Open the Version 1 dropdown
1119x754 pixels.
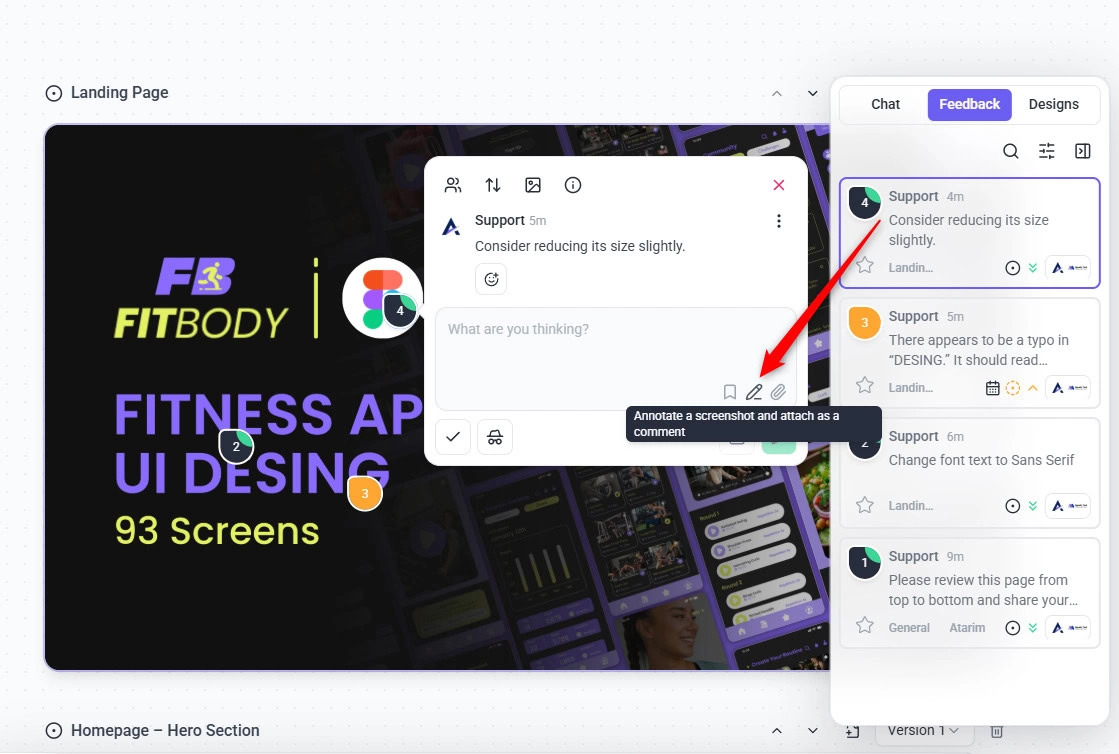(924, 731)
